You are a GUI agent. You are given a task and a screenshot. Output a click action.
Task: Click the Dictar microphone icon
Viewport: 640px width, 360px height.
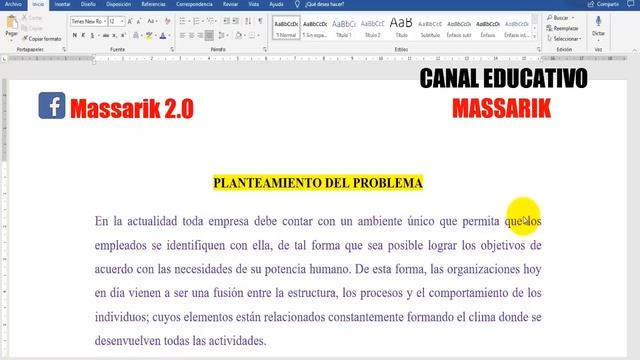pyautogui.click(x=598, y=21)
